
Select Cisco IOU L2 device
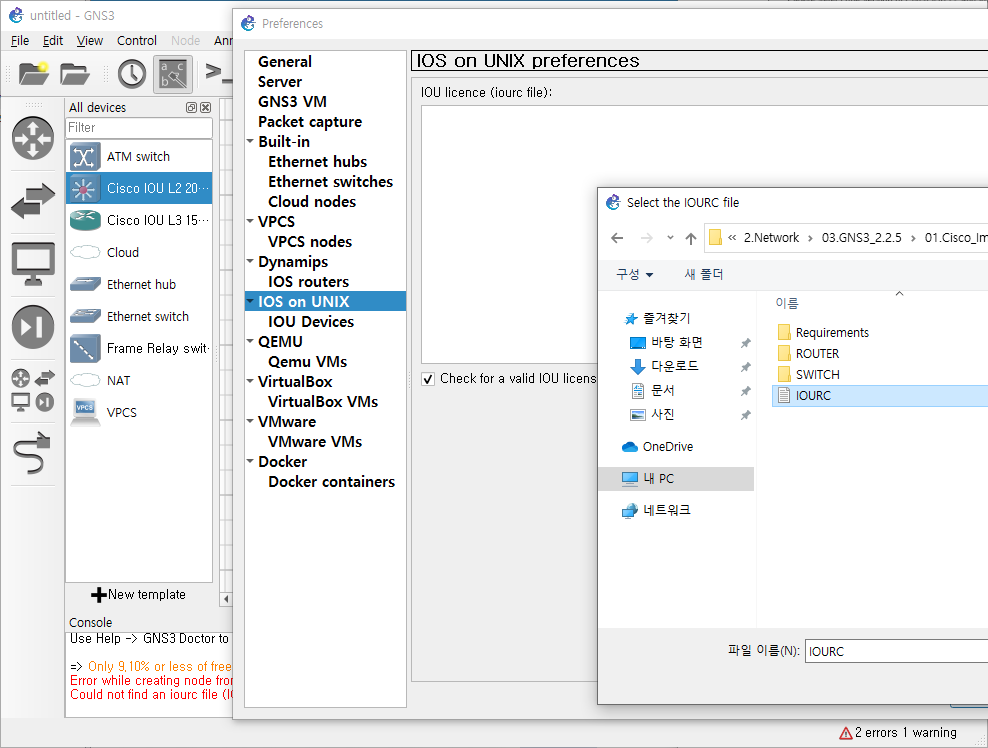coord(139,188)
